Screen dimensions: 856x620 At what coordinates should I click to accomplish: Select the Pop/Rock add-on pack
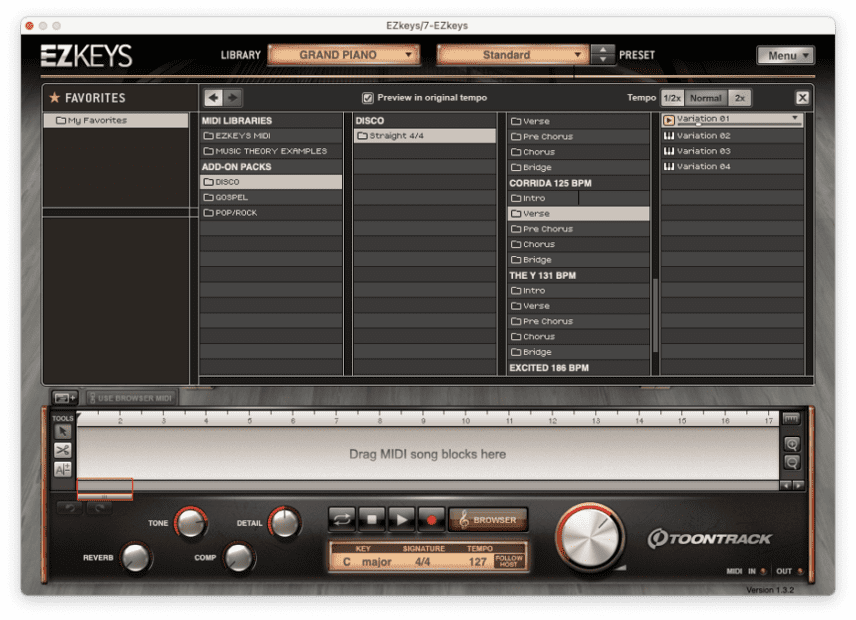point(271,212)
